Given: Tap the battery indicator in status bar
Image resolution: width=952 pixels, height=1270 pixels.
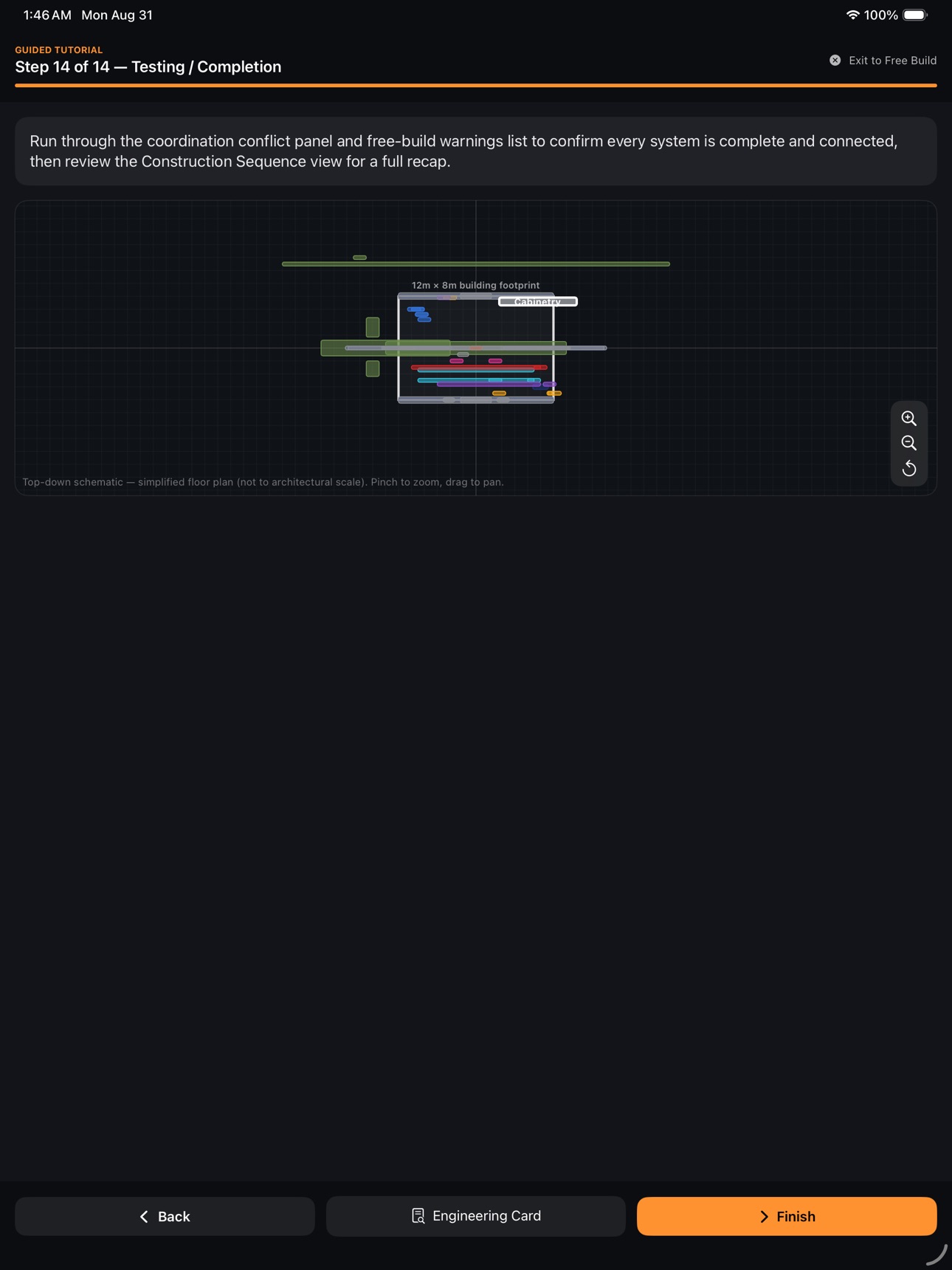Looking at the screenshot, I should [x=915, y=15].
